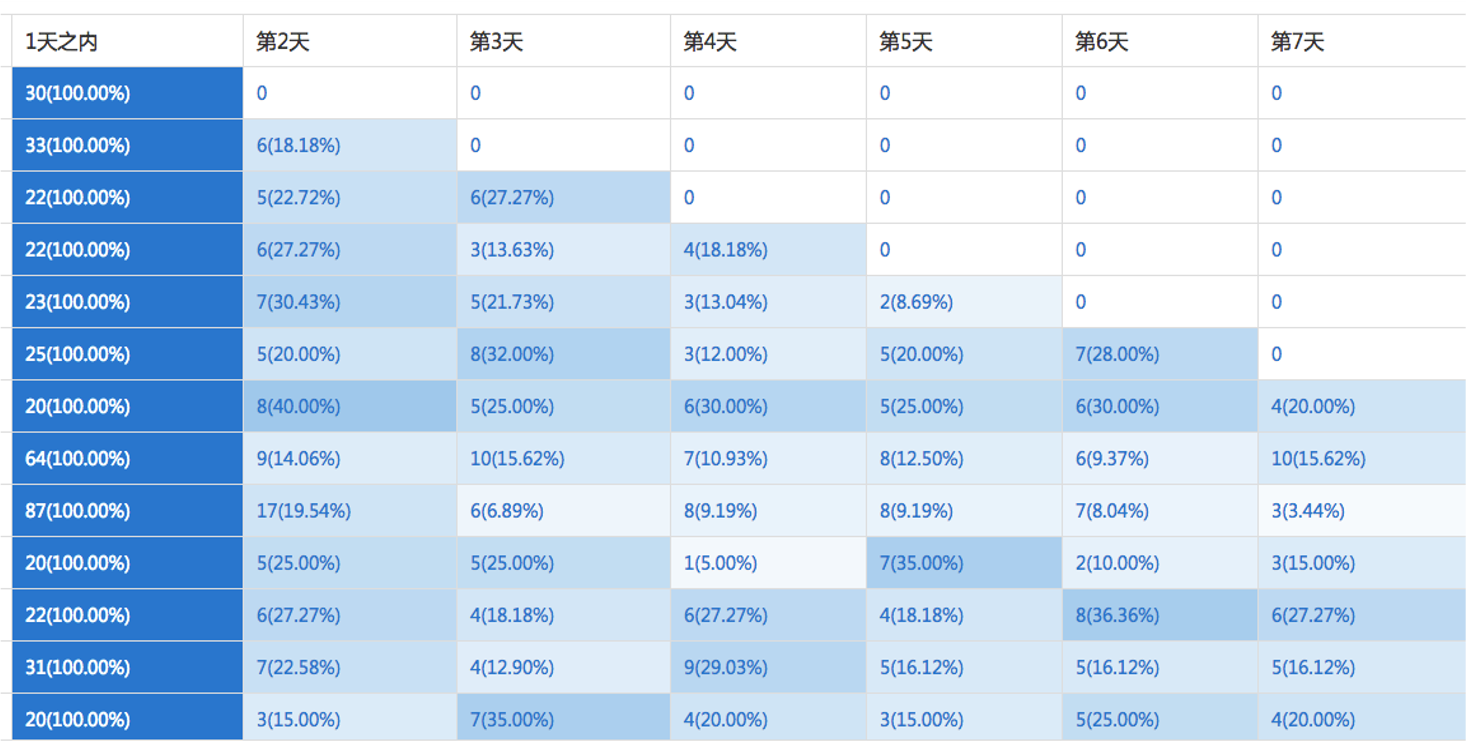Click the 7(35.00%) cell under 第5天
Viewport: 1466px width, 745px height.
coord(921,563)
